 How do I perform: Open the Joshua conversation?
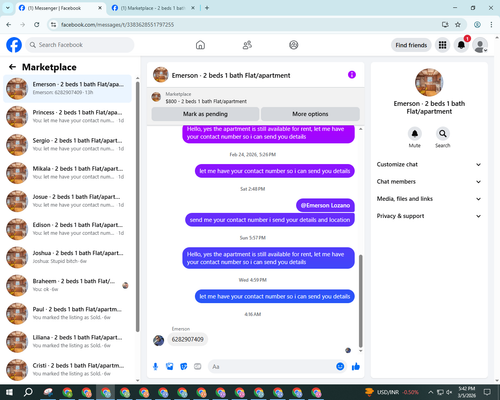click(67, 257)
